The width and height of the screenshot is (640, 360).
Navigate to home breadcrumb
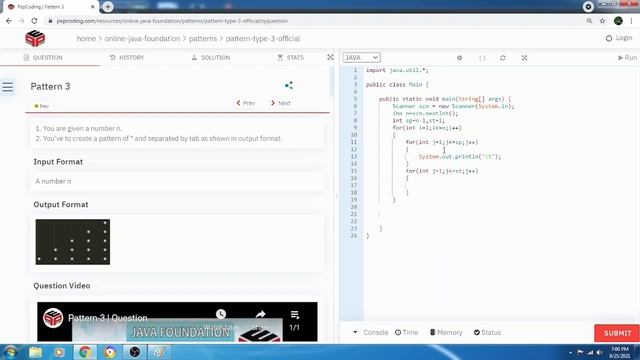86,38
